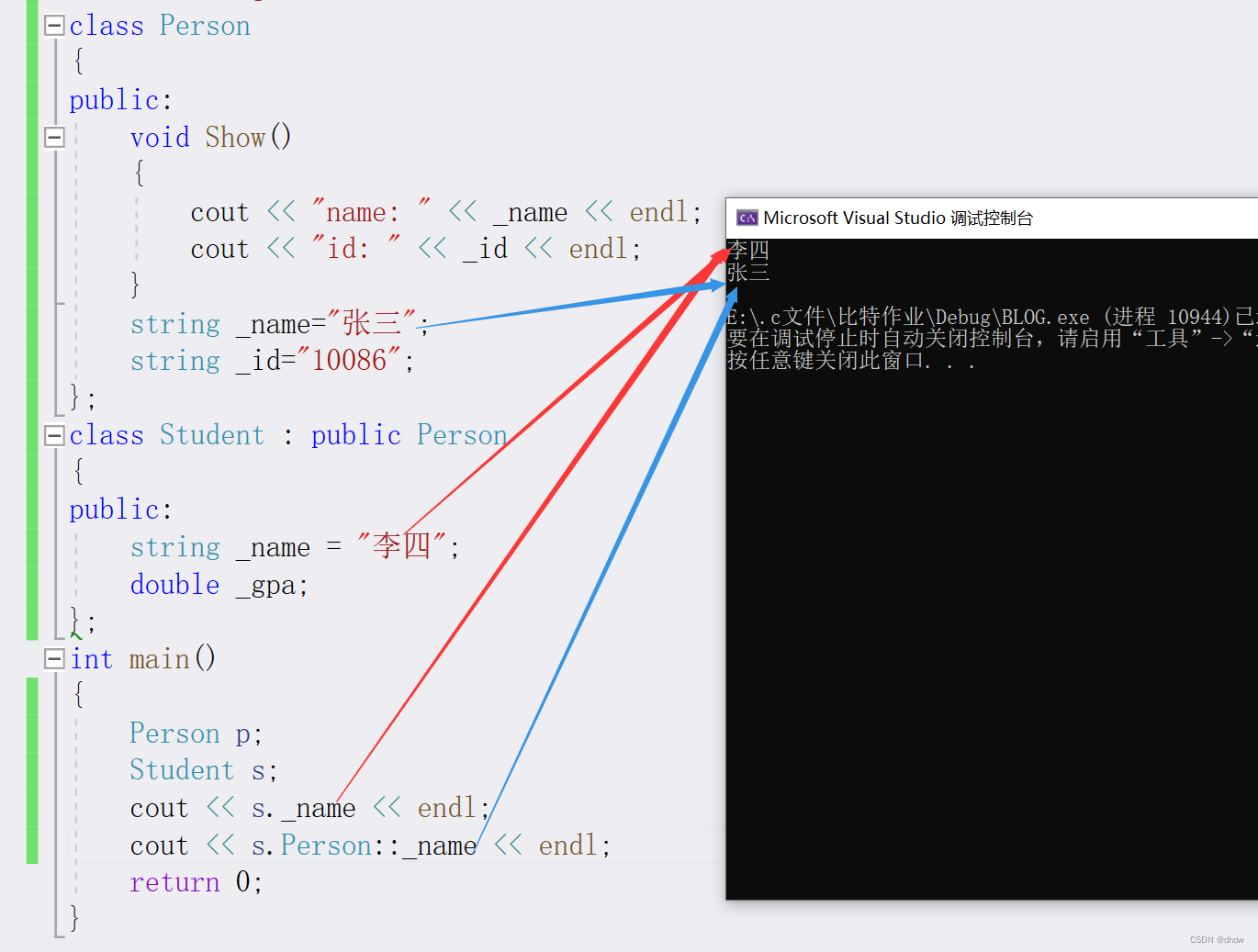
Task: Collapse the class Student code block
Action: (54, 435)
